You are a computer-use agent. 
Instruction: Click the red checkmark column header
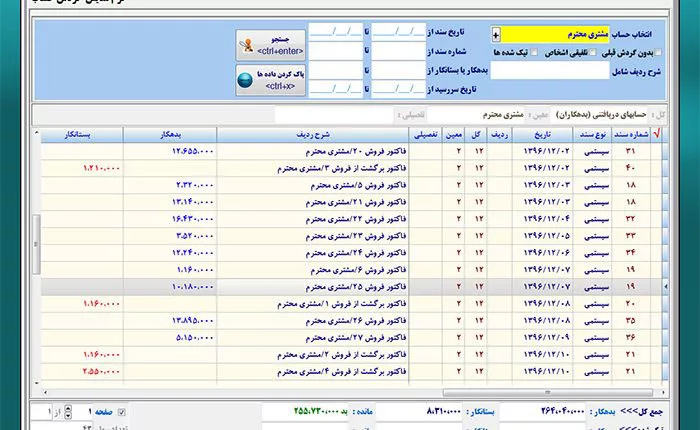(656, 134)
